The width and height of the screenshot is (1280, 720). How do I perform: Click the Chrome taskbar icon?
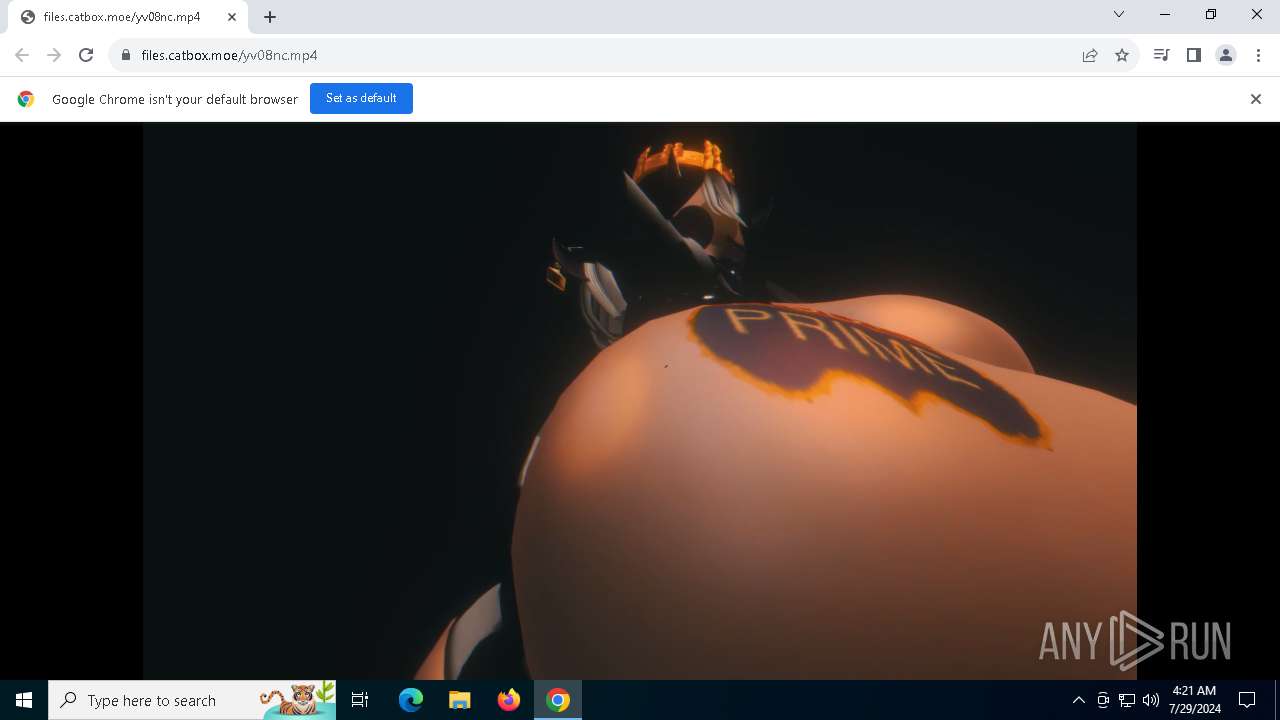pyautogui.click(x=558, y=700)
